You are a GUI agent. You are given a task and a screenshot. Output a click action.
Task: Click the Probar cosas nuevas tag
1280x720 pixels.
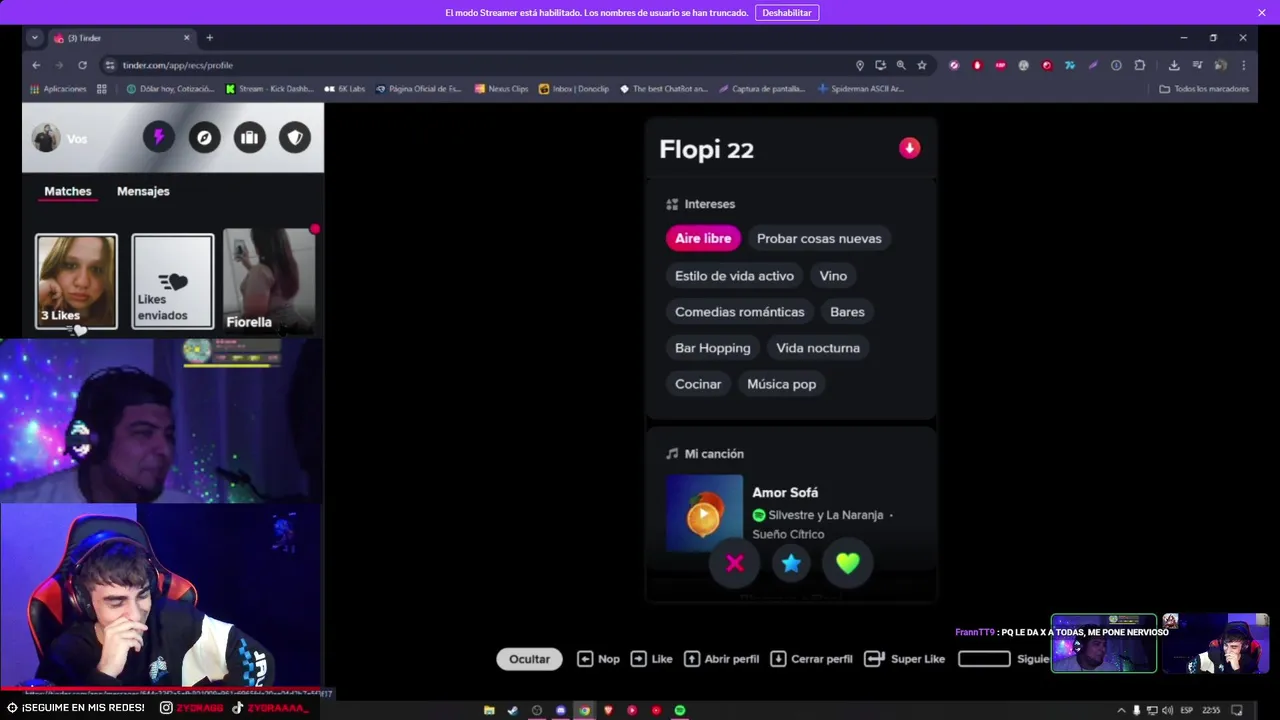[x=819, y=238]
